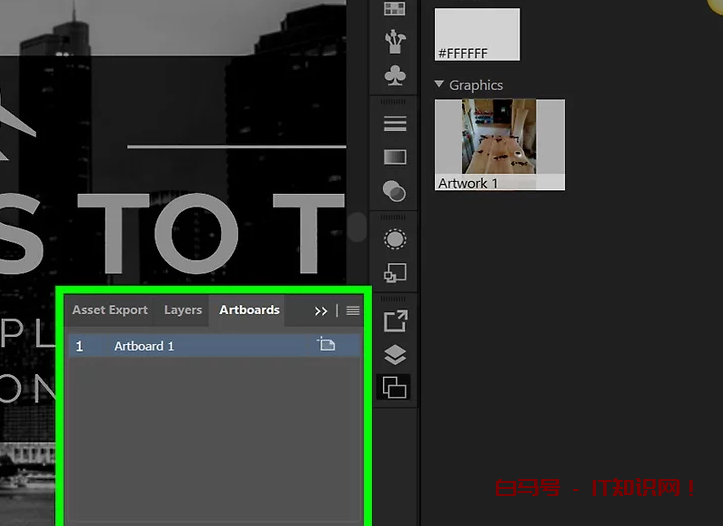This screenshot has height=526, width=723.
Task: Open the Artboards panel flyout menu
Action: (x=353, y=311)
